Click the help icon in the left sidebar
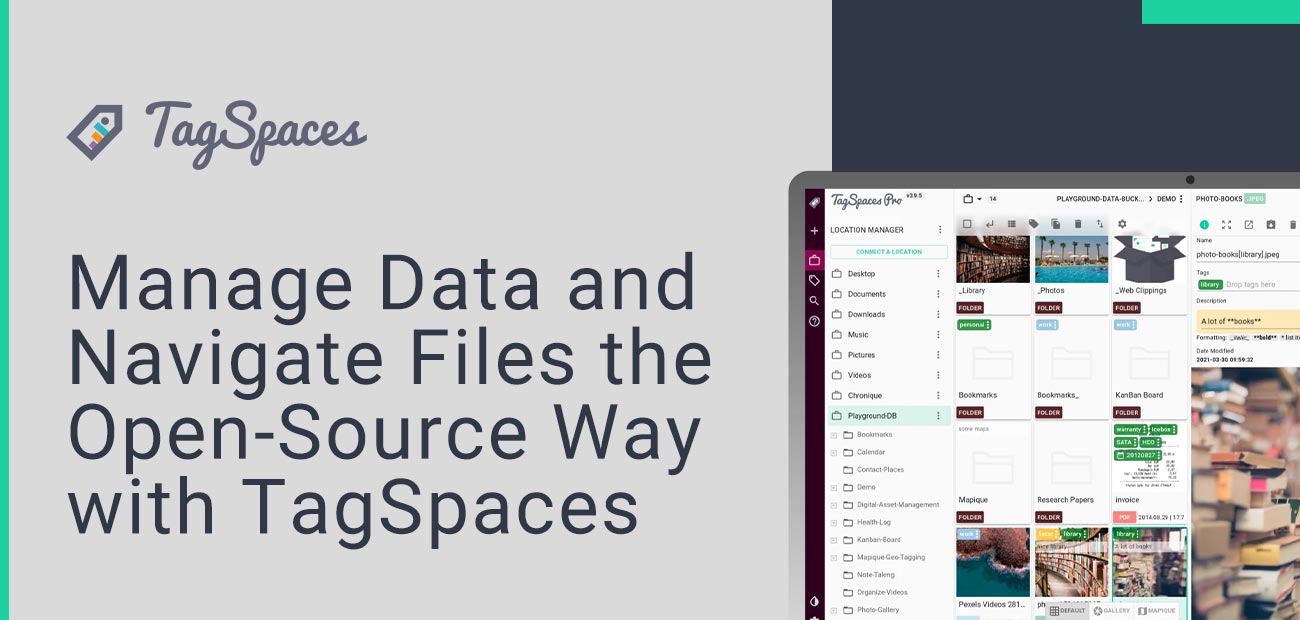The image size is (1300, 620). coord(812,319)
